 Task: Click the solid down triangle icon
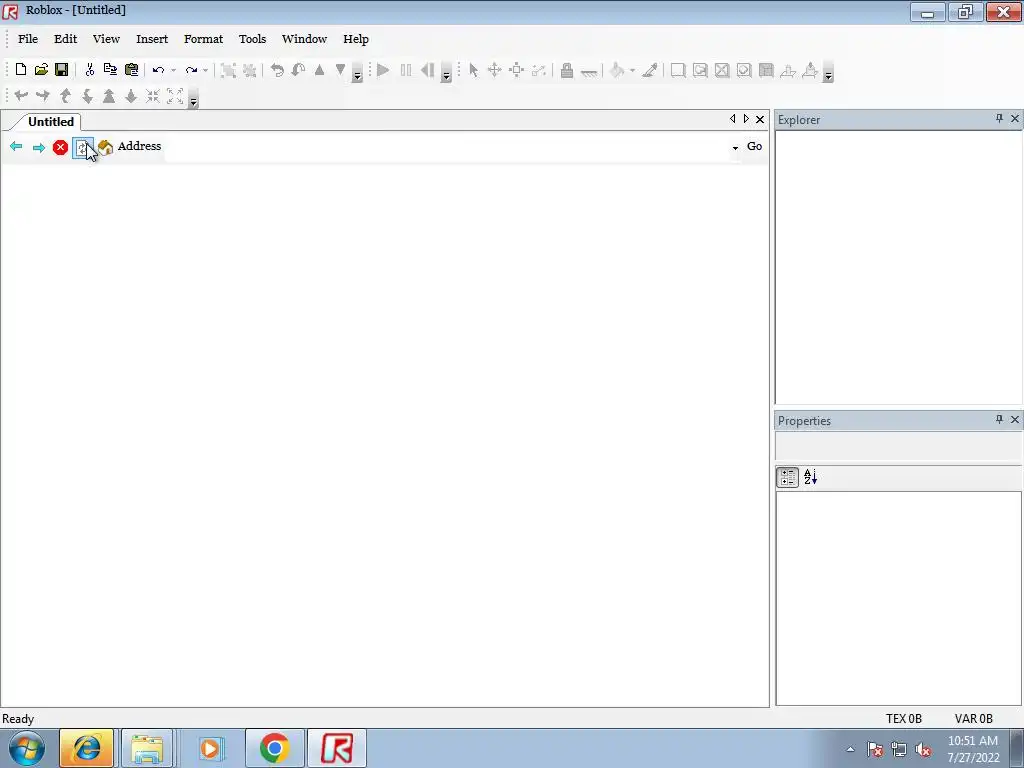340,70
